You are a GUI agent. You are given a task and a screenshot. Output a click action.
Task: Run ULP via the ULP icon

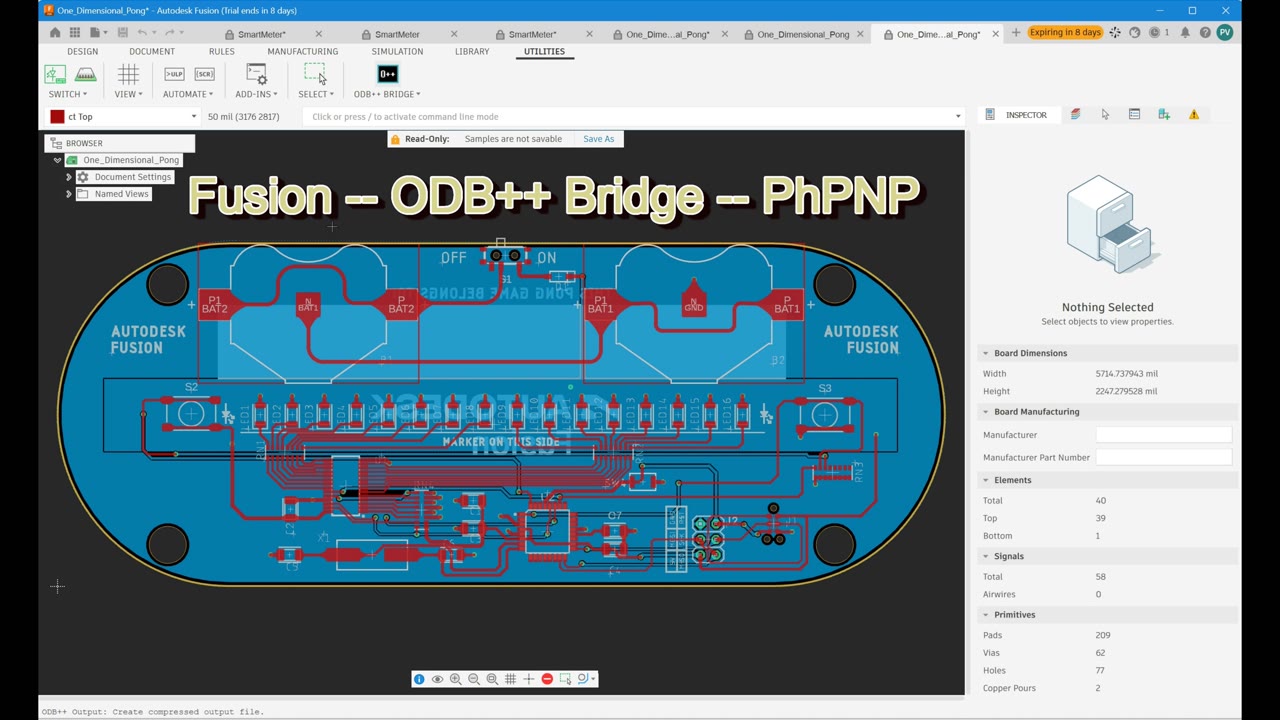174,74
